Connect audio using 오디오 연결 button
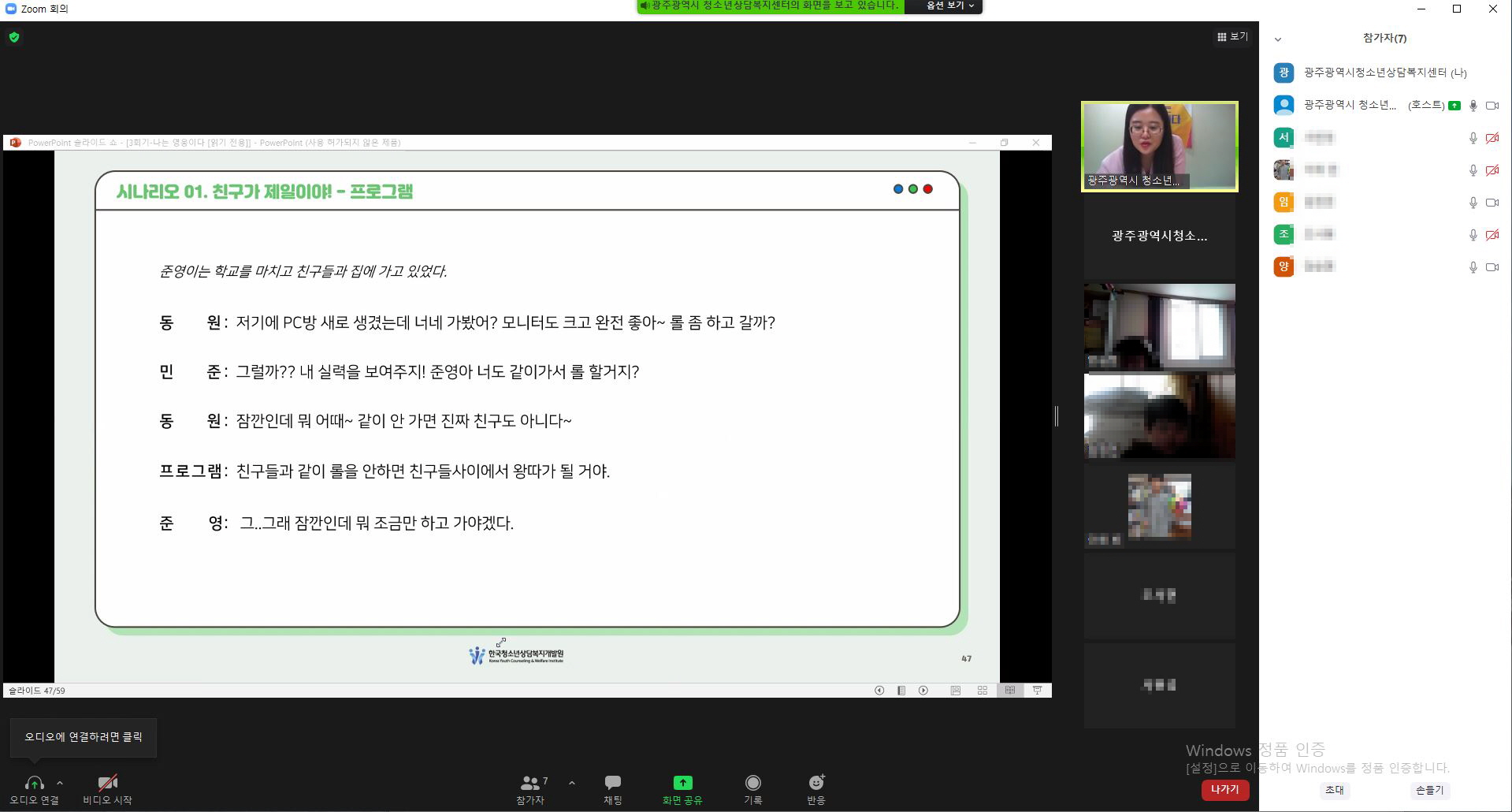This screenshot has width=1512, height=812. (34, 788)
